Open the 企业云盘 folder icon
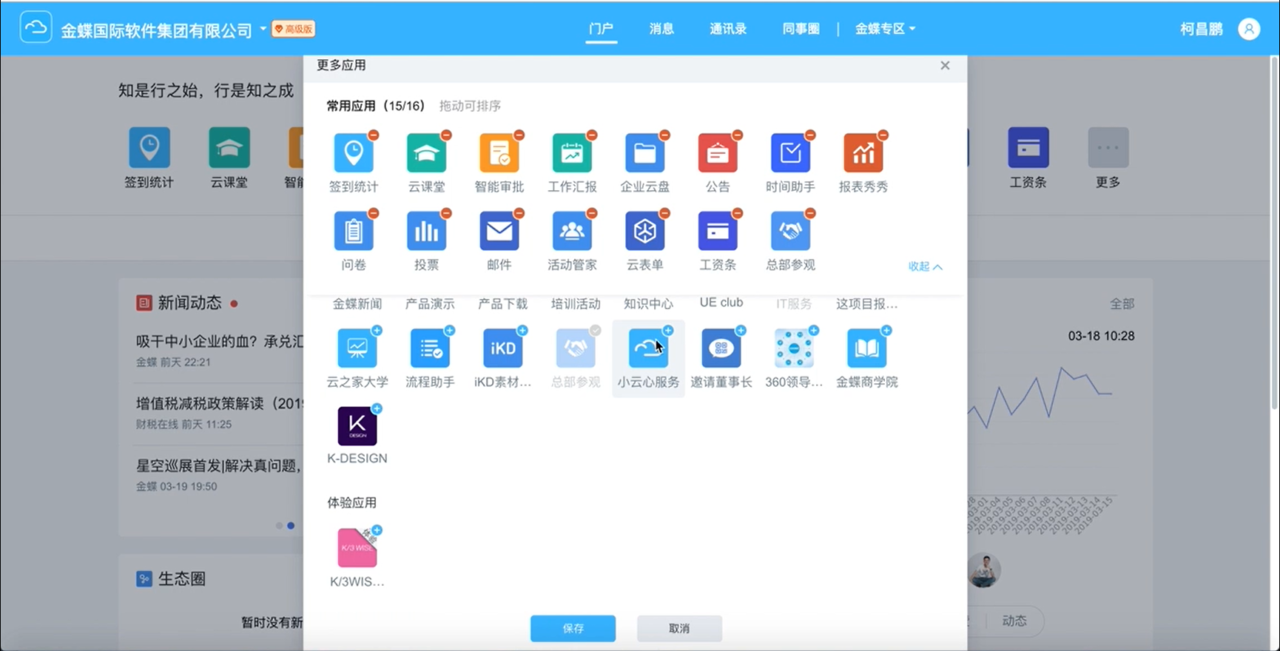The width and height of the screenshot is (1280, 651). click(x=645, y=153)
